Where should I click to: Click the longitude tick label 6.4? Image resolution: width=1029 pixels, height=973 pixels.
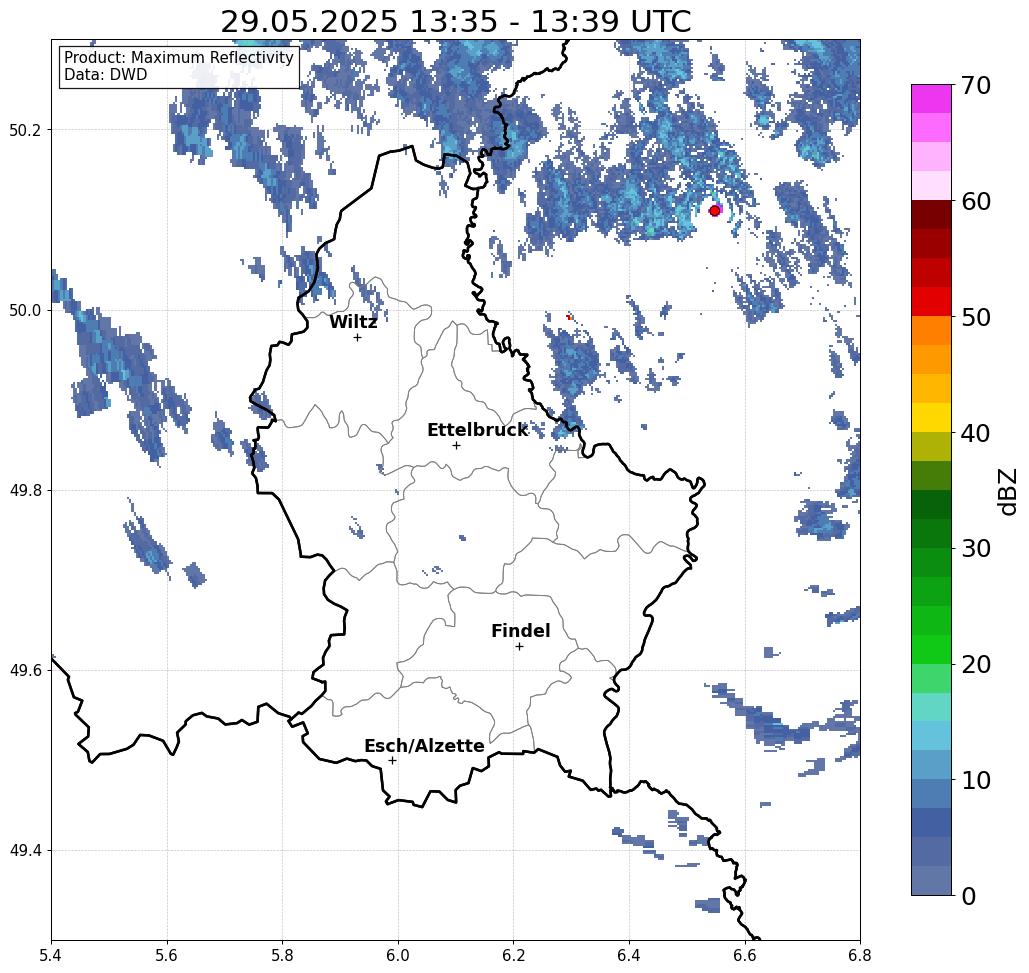[629, 955]
